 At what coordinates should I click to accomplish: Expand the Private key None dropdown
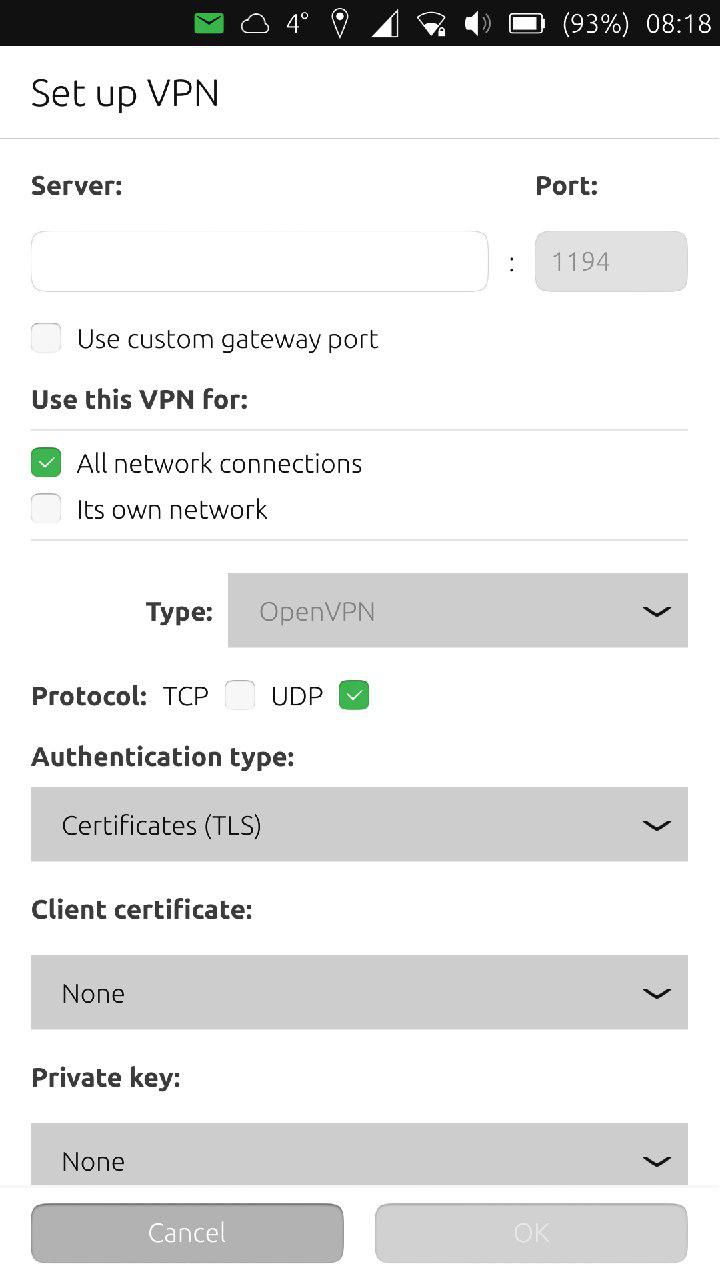(x=359, y=1154)
